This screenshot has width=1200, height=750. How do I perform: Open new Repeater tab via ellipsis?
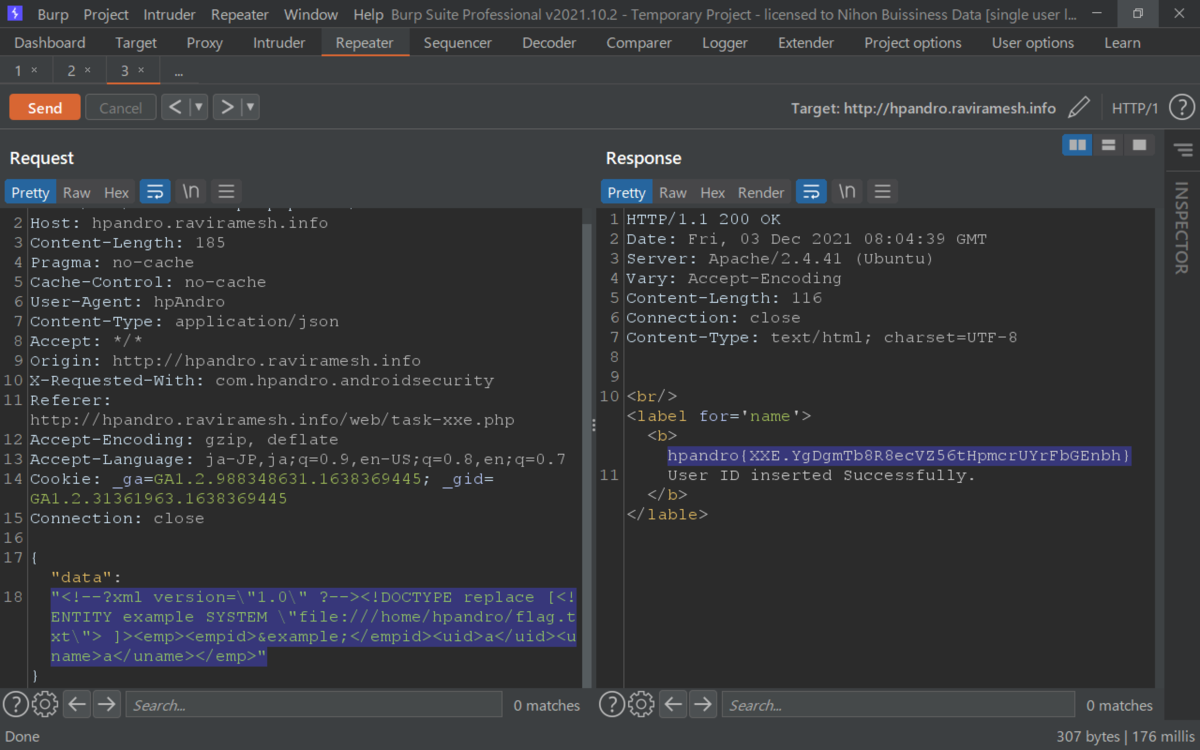pos(178,71)
